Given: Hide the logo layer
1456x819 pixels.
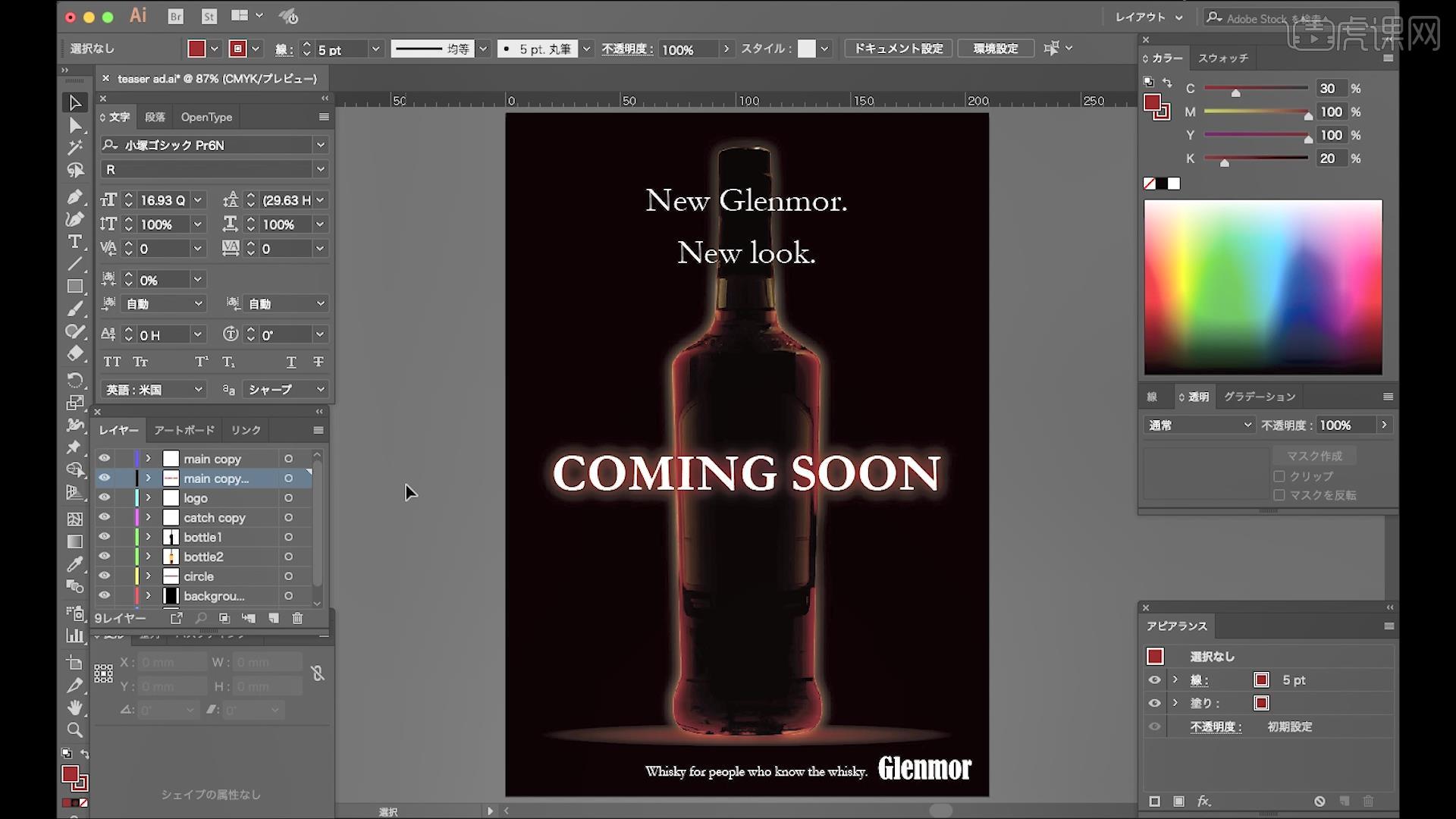Looking at the screenshot, I should (105, 497).
